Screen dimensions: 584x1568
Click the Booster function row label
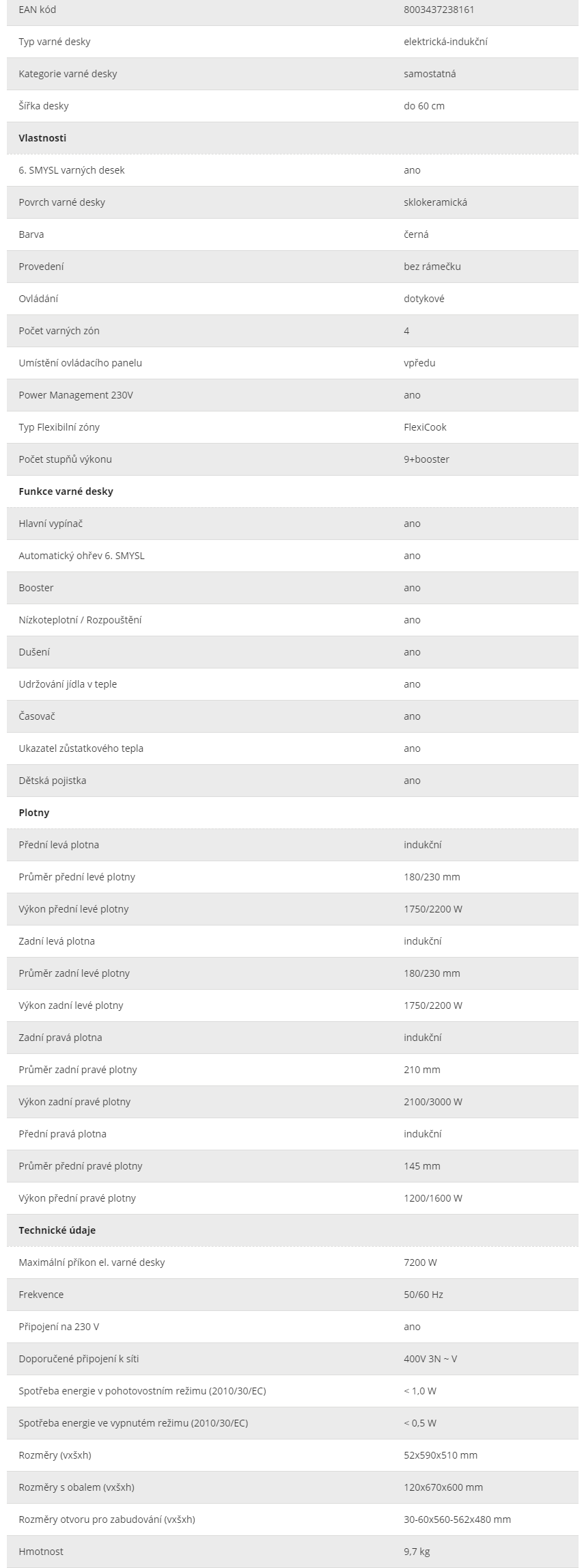pos(36,588)
